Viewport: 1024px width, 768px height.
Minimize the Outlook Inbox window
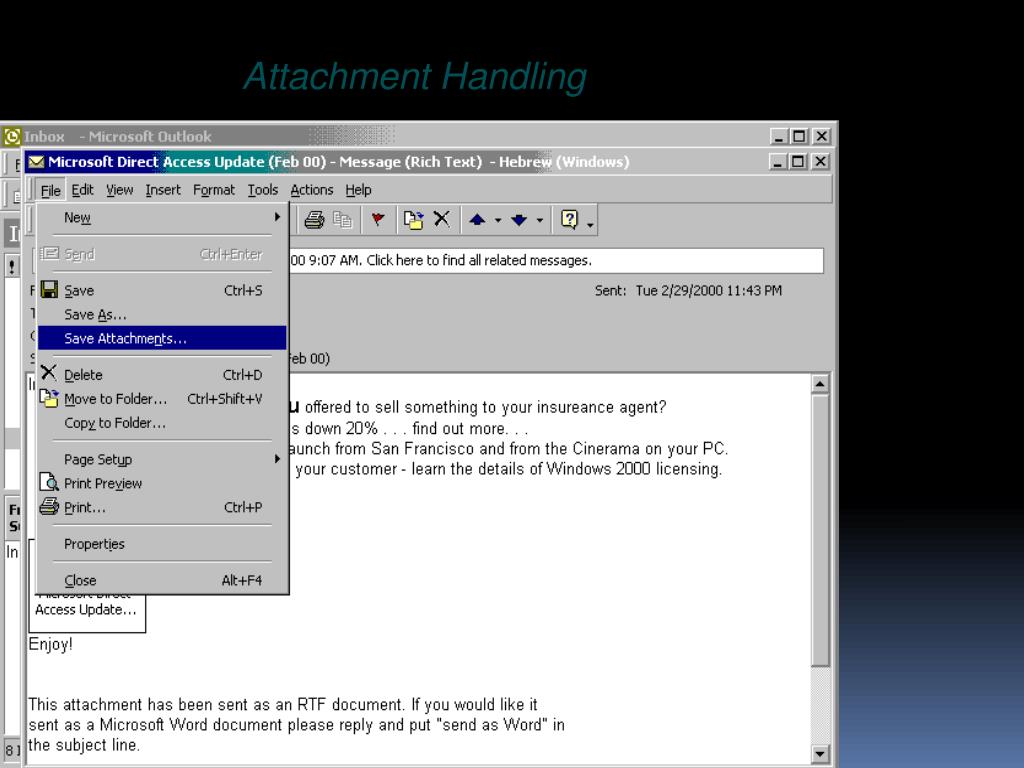[x=778, y=136]
